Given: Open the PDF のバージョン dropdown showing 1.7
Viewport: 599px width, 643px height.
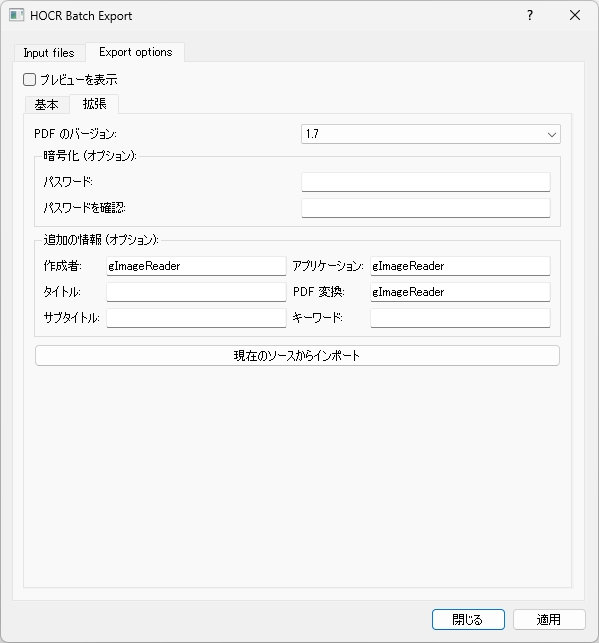Looking at the screenshot, I should coord(430,134).
